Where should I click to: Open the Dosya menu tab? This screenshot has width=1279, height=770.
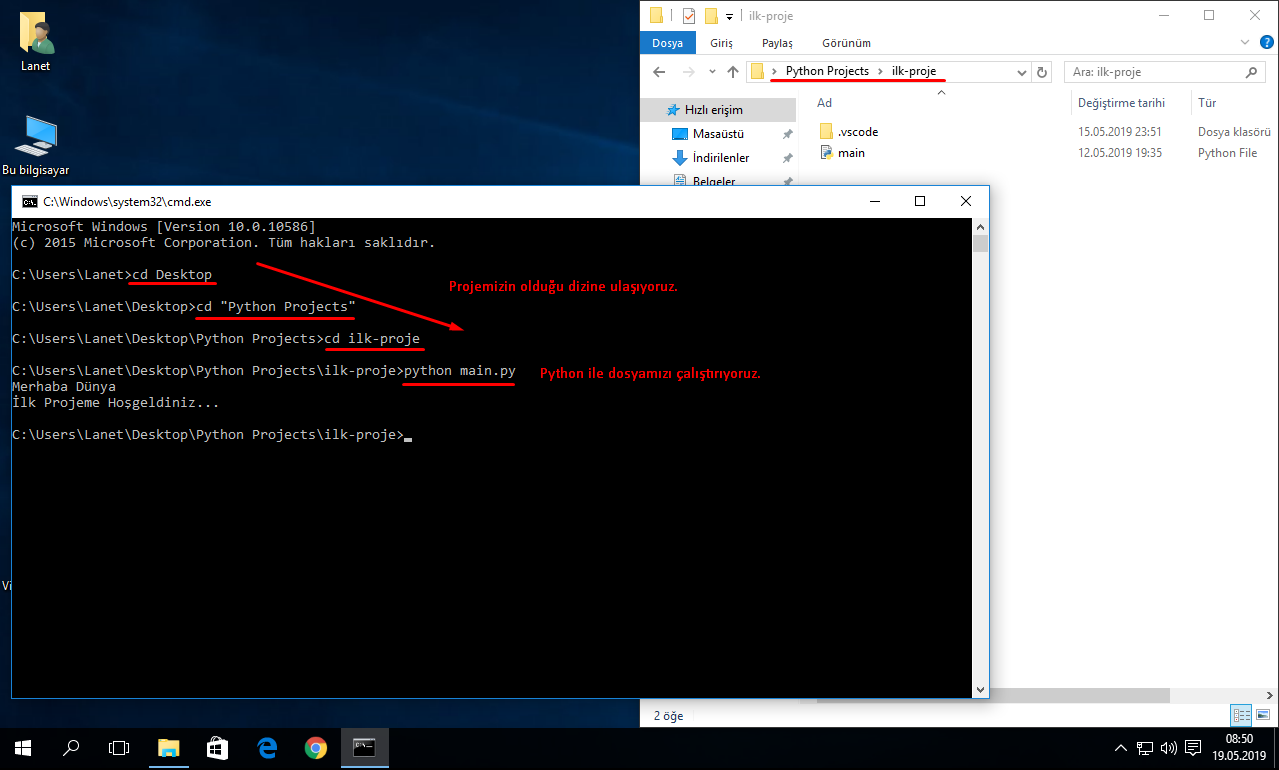[667, 43]
